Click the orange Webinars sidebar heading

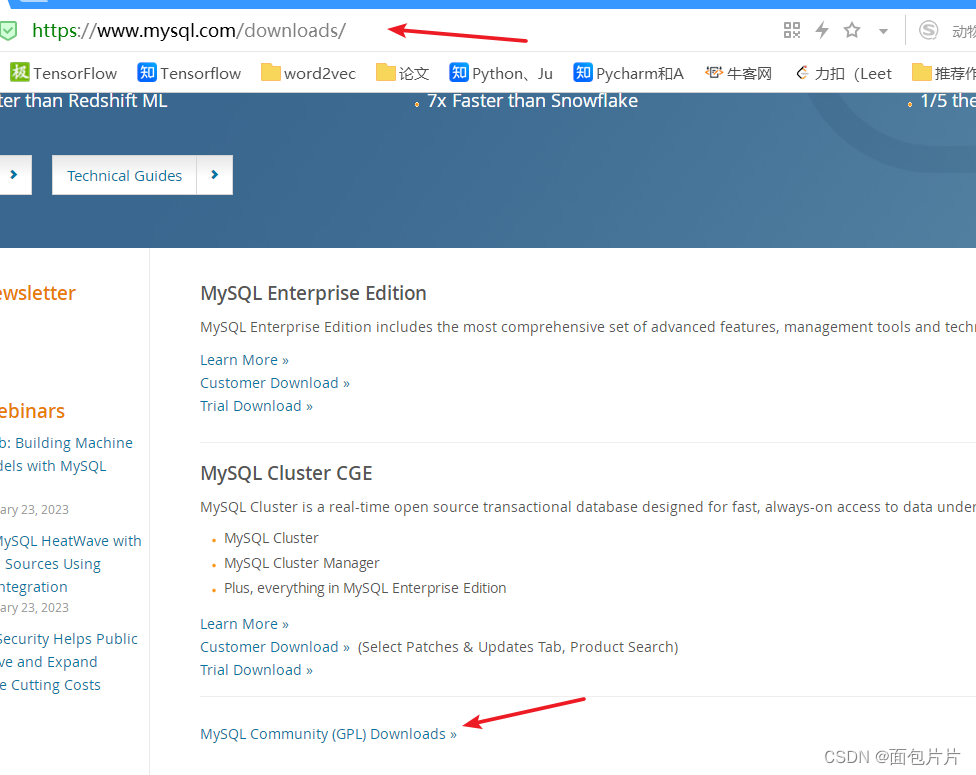click(x=32, y=411)
